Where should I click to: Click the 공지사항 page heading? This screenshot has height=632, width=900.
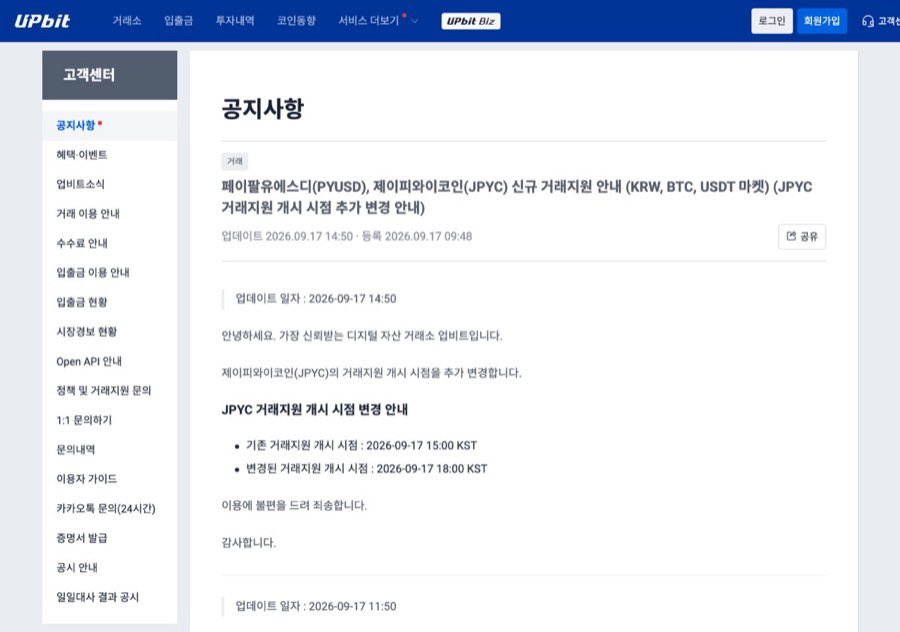263,108
